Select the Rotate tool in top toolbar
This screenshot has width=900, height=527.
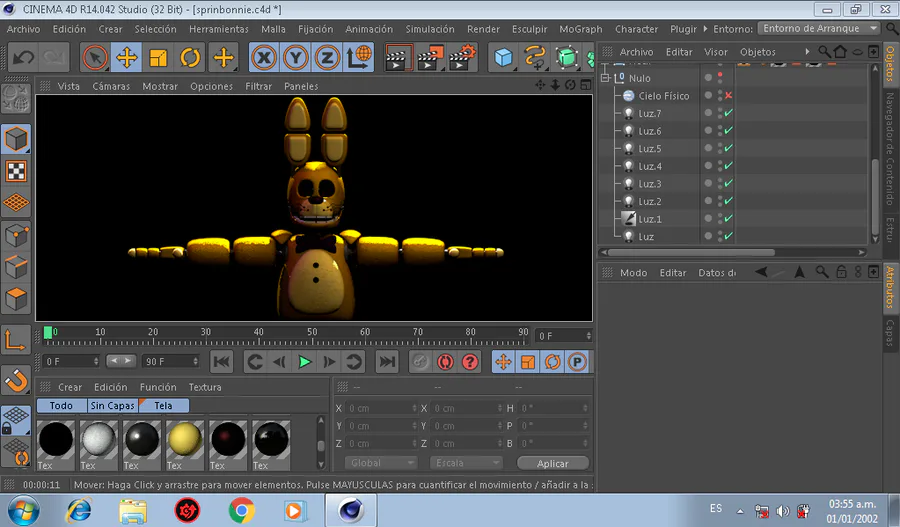click(x=191, y=58)
